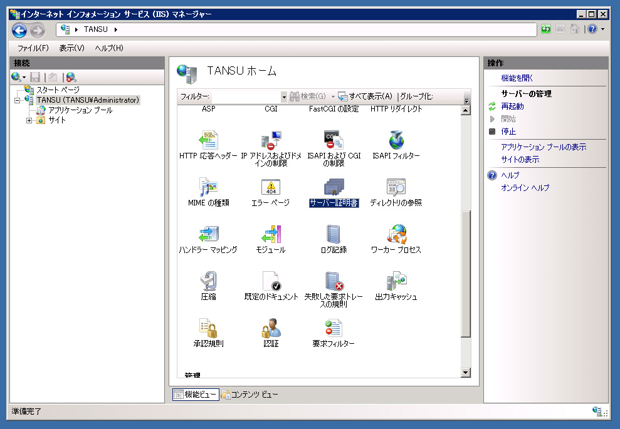Click the 機能を開く action link

[x=517, y=78]
